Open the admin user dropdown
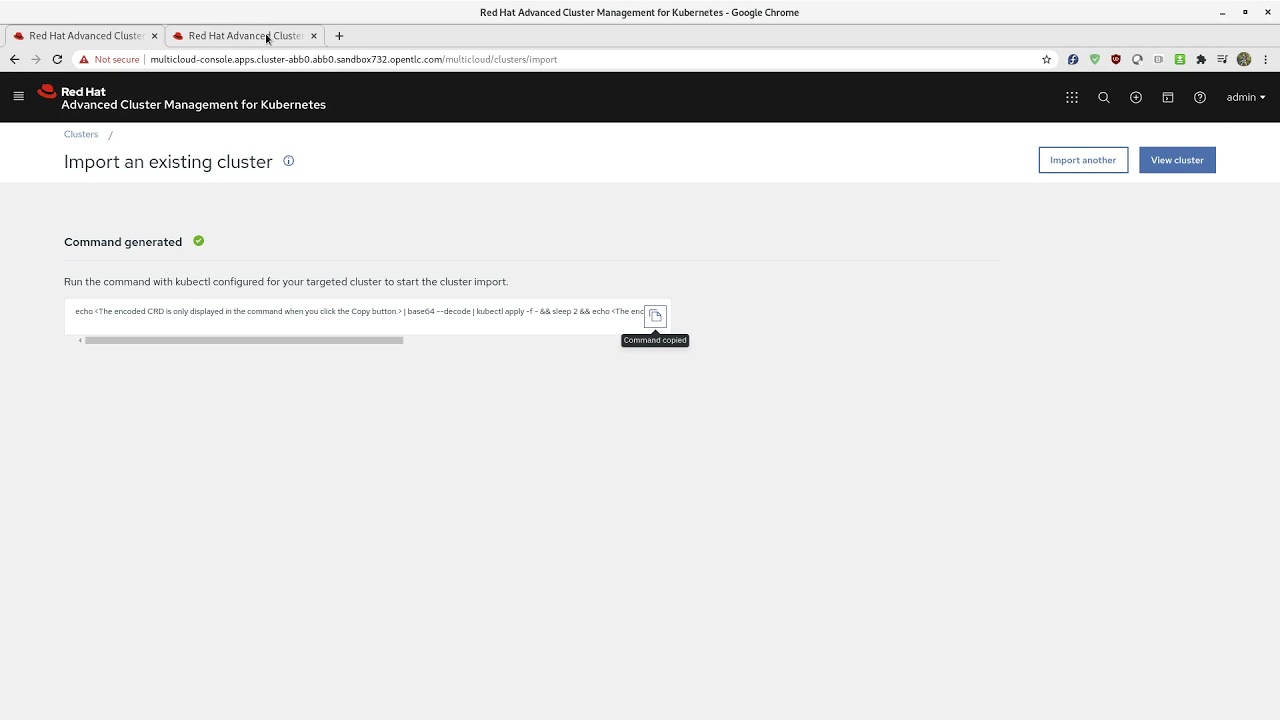Image resolution: width=1280 pixels, height=720 pixels. pyautogui.click(x=1246, y=97)
